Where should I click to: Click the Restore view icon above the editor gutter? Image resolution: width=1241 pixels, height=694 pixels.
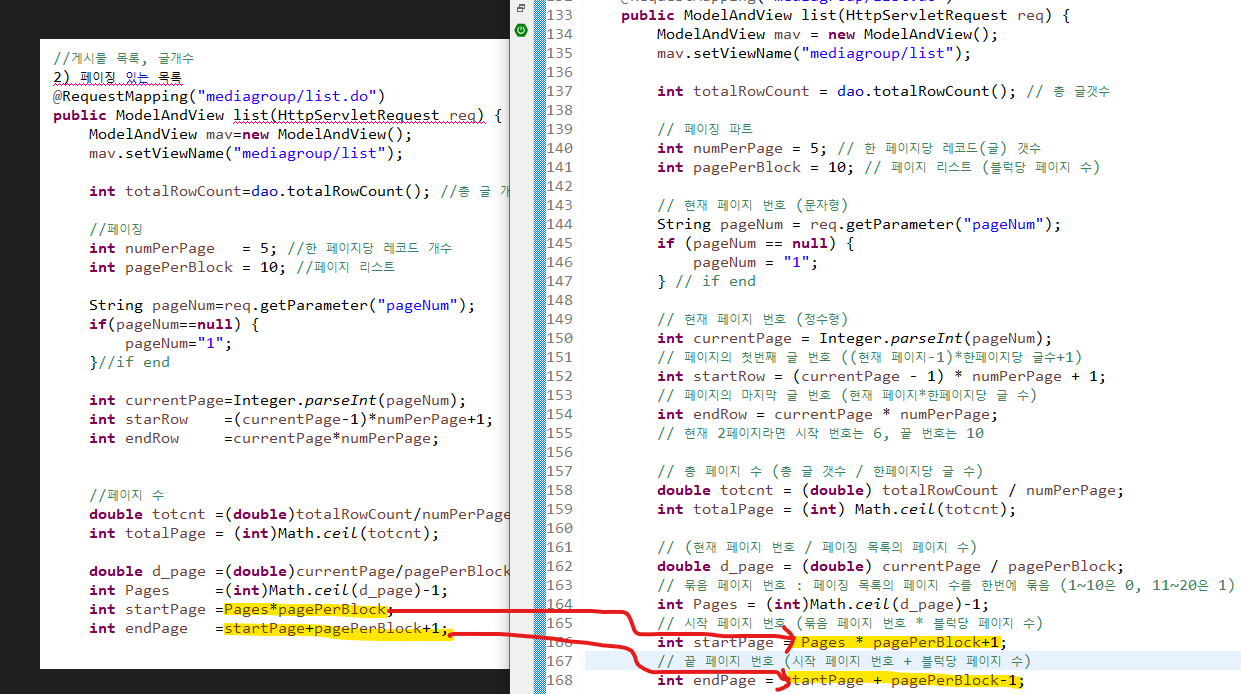tap(520, 8)
